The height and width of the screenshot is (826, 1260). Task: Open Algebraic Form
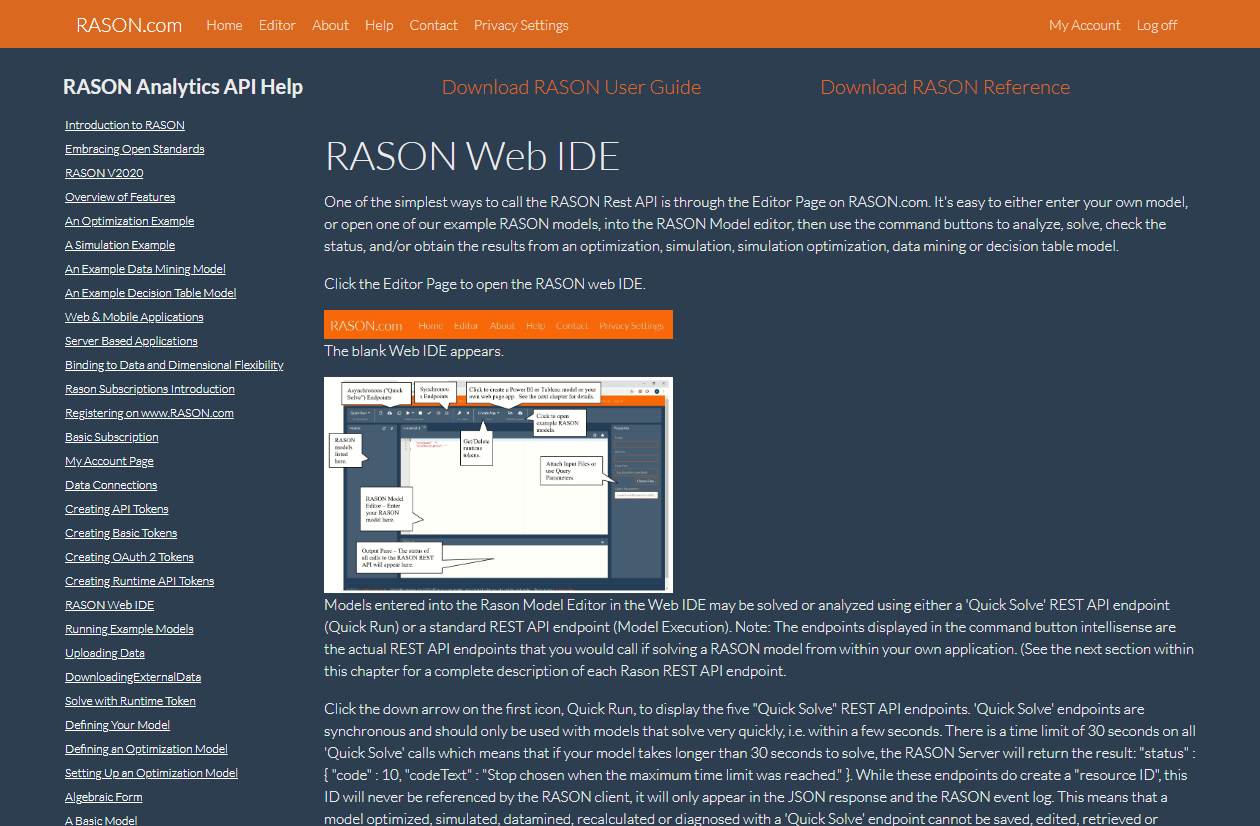[x=103, y=796]
